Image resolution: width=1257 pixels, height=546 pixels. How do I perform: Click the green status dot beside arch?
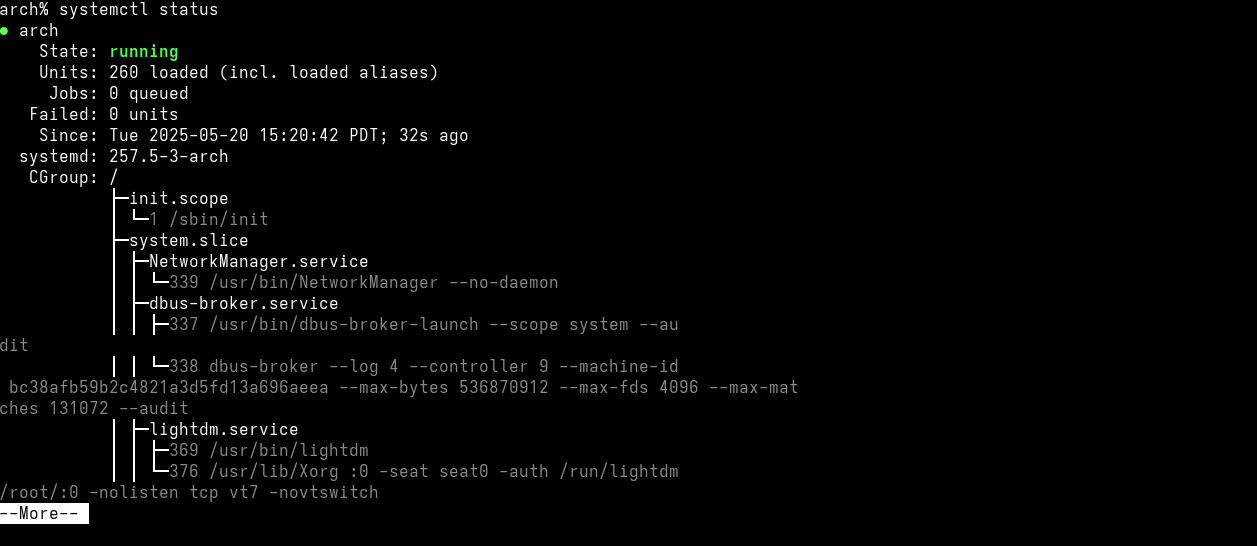tap(4, 31)
